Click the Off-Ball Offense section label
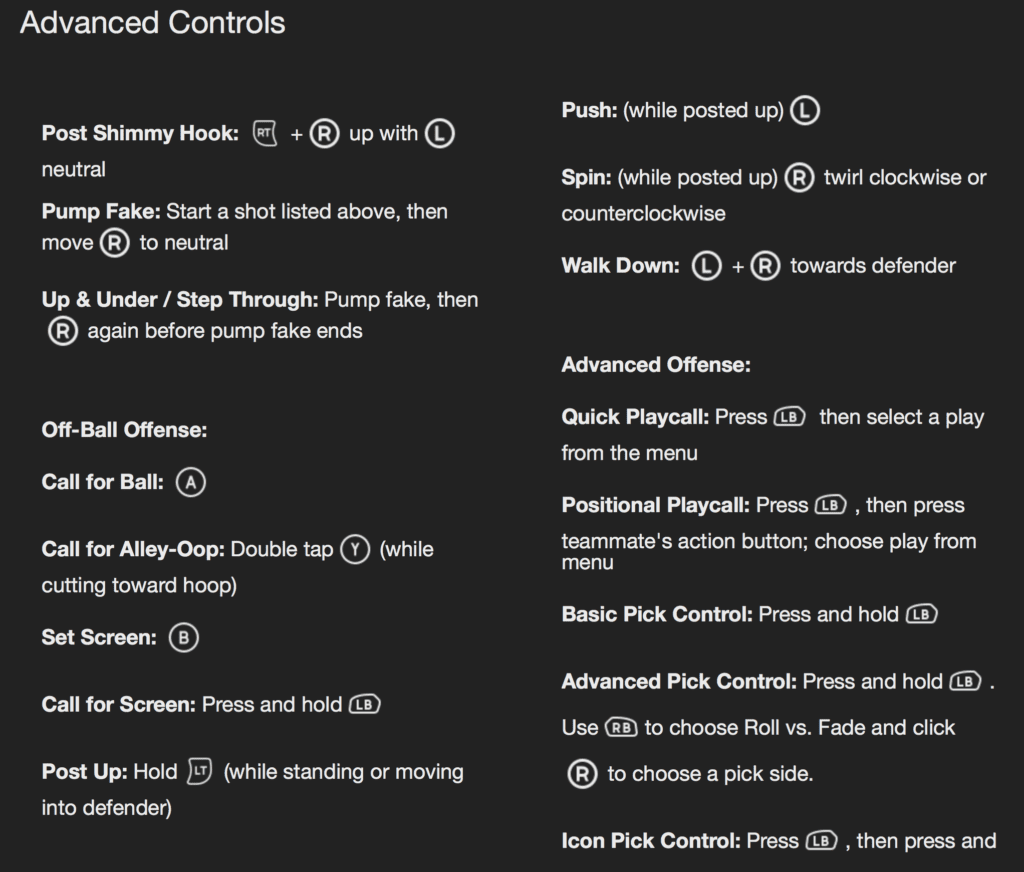The width and height of the screenshot is (1024, 872). [x=124, y=430]
